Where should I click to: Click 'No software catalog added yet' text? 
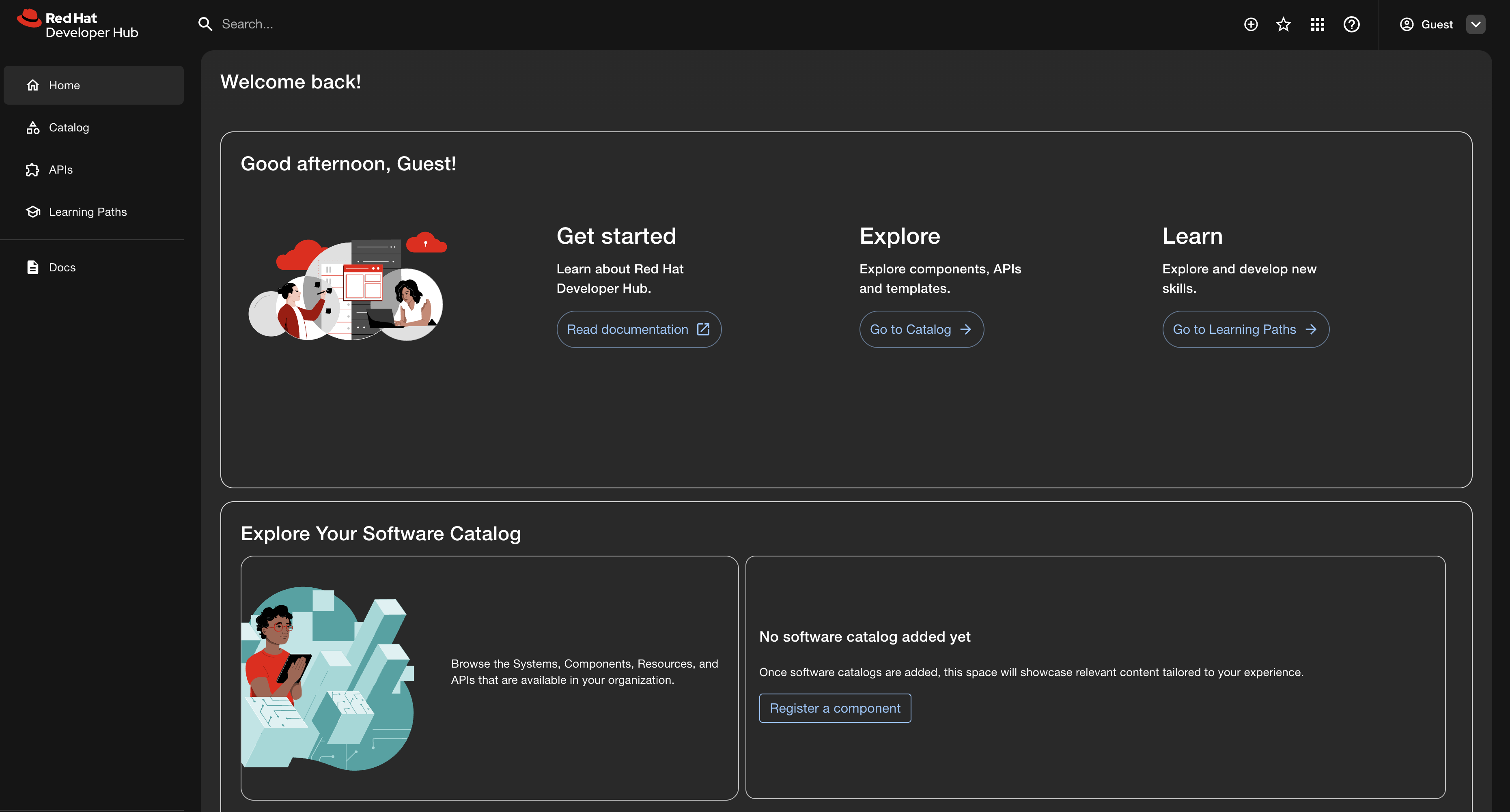[865, 636]
